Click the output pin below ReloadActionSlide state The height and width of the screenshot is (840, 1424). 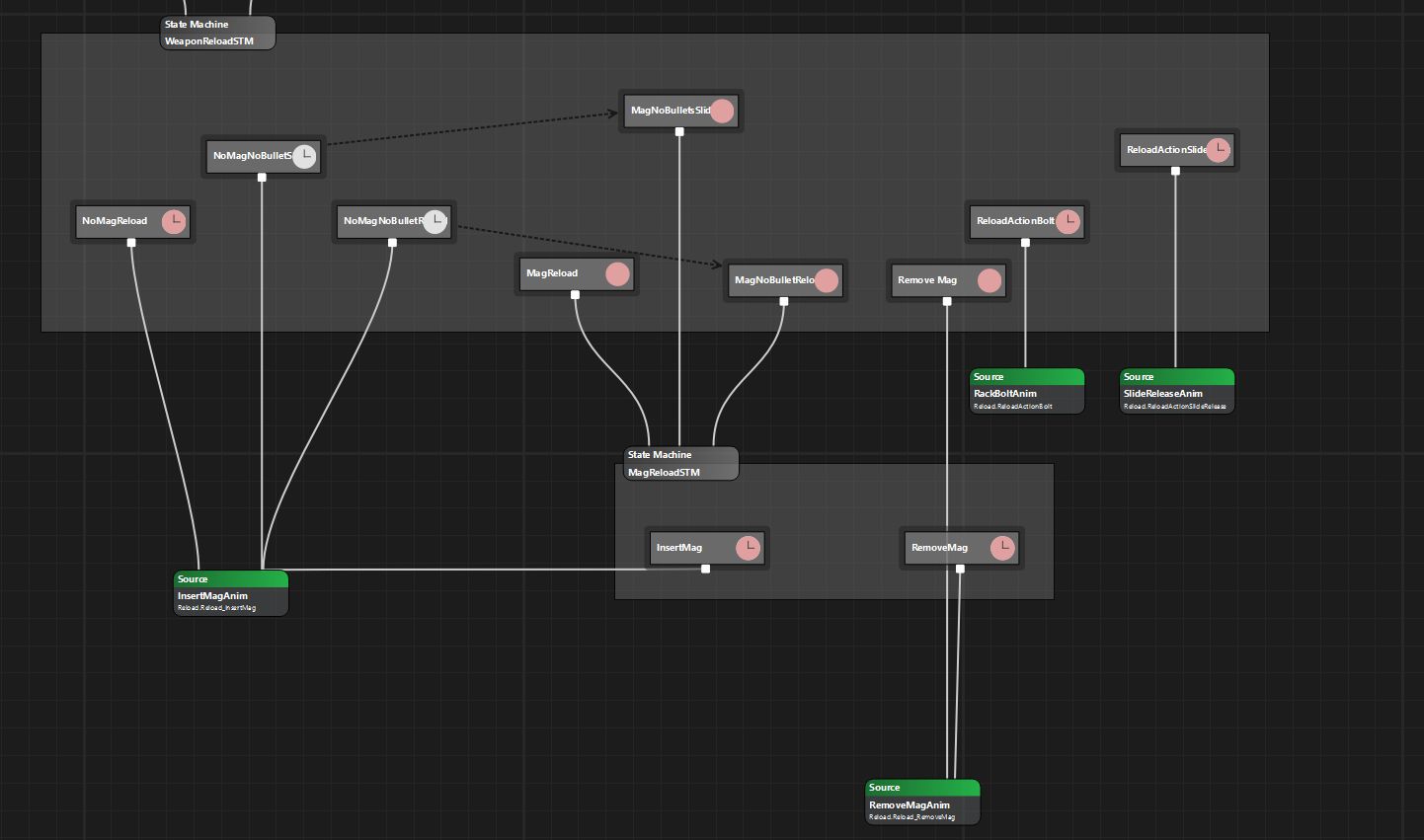point(1175,171)
